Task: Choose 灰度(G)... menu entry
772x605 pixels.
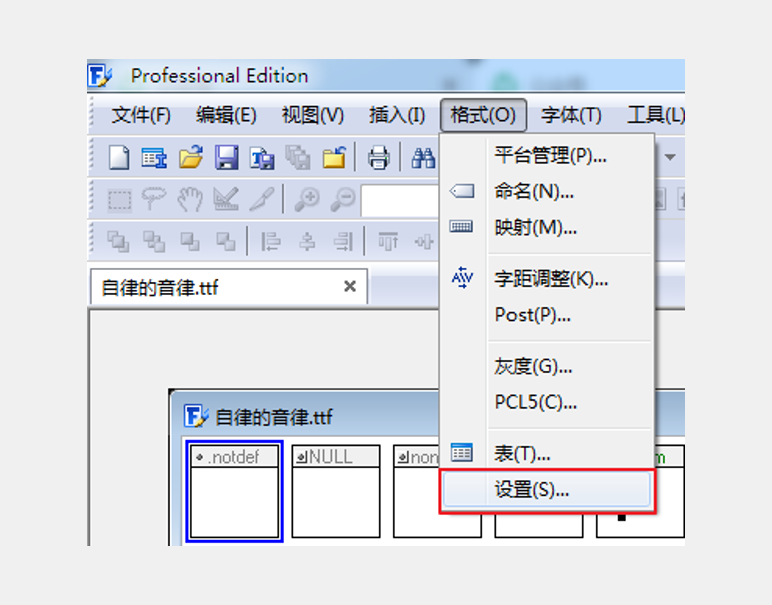Action: click(x=547, y=366)
